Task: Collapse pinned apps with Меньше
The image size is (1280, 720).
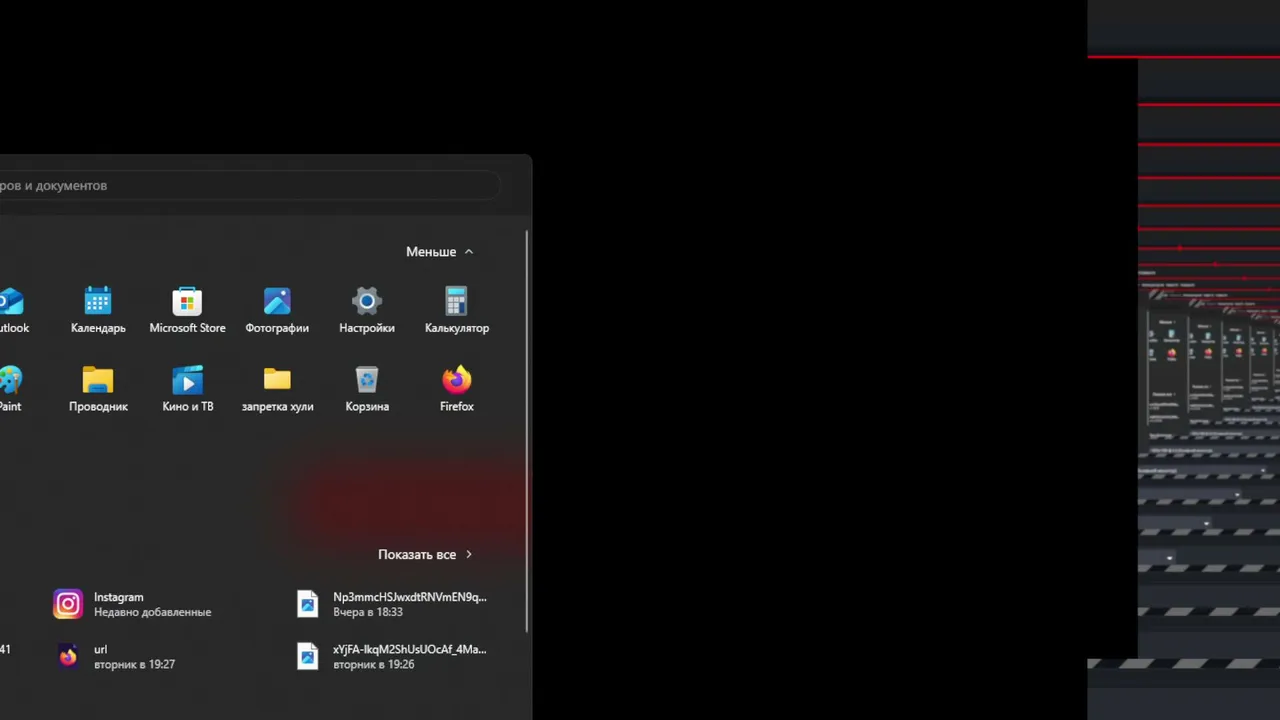Action: (440, 252)
